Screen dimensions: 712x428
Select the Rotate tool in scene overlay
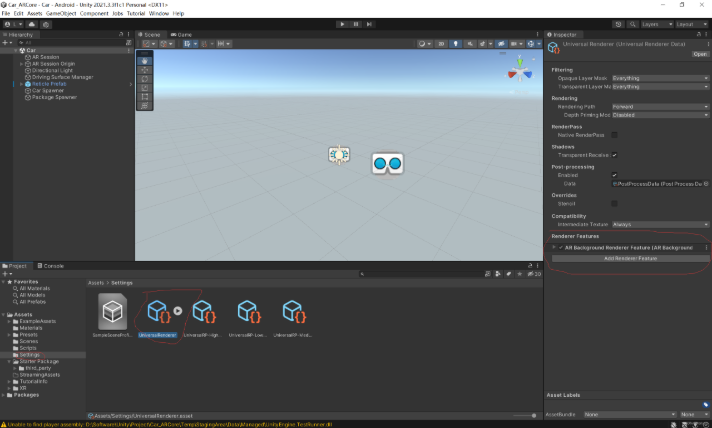145,77
